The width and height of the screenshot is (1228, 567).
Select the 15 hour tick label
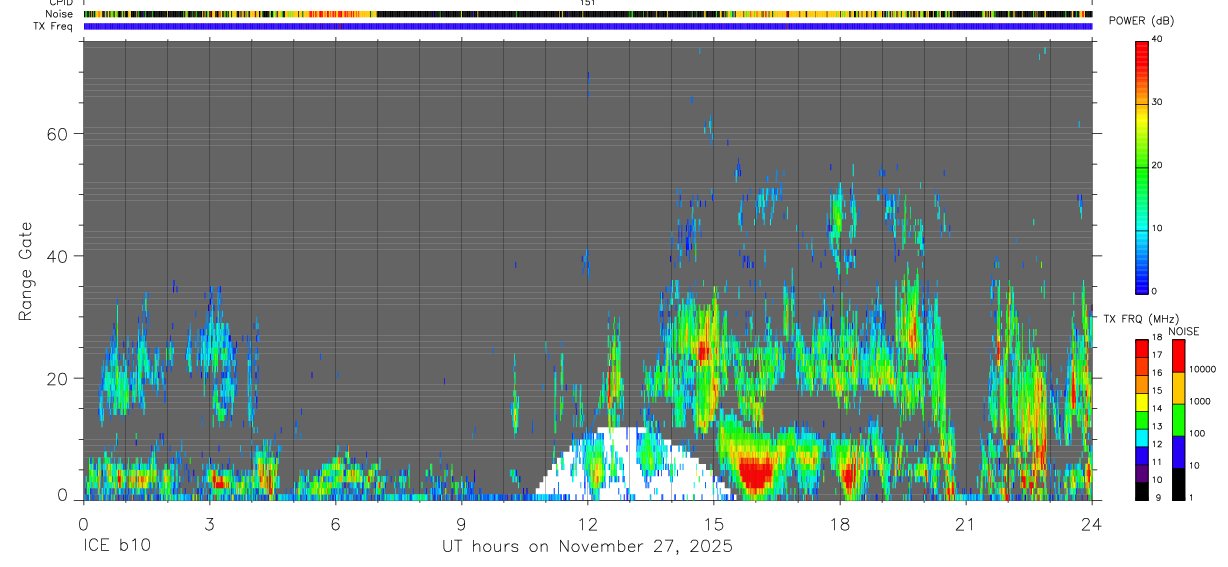pyautogui.click(x=713, y=524)
